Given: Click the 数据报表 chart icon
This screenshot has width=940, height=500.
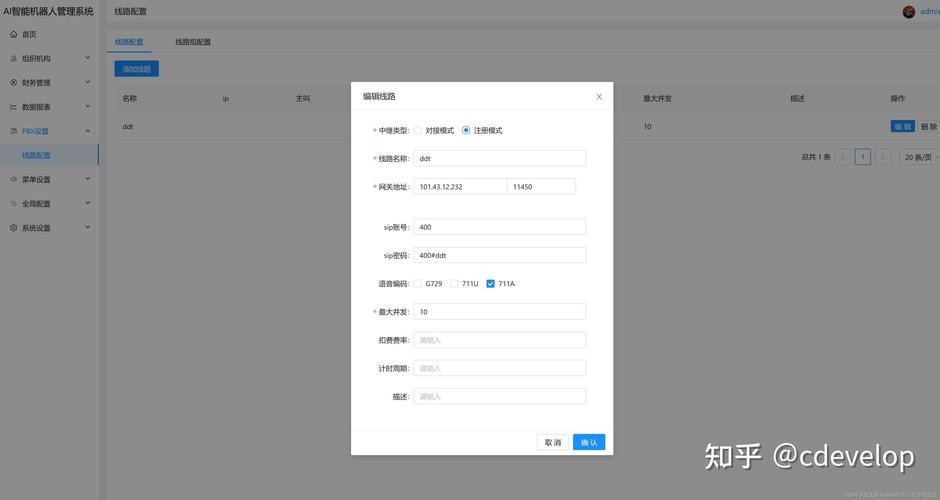Looking at the screenshot, I should pyautogui.click(x=13, y=107).
